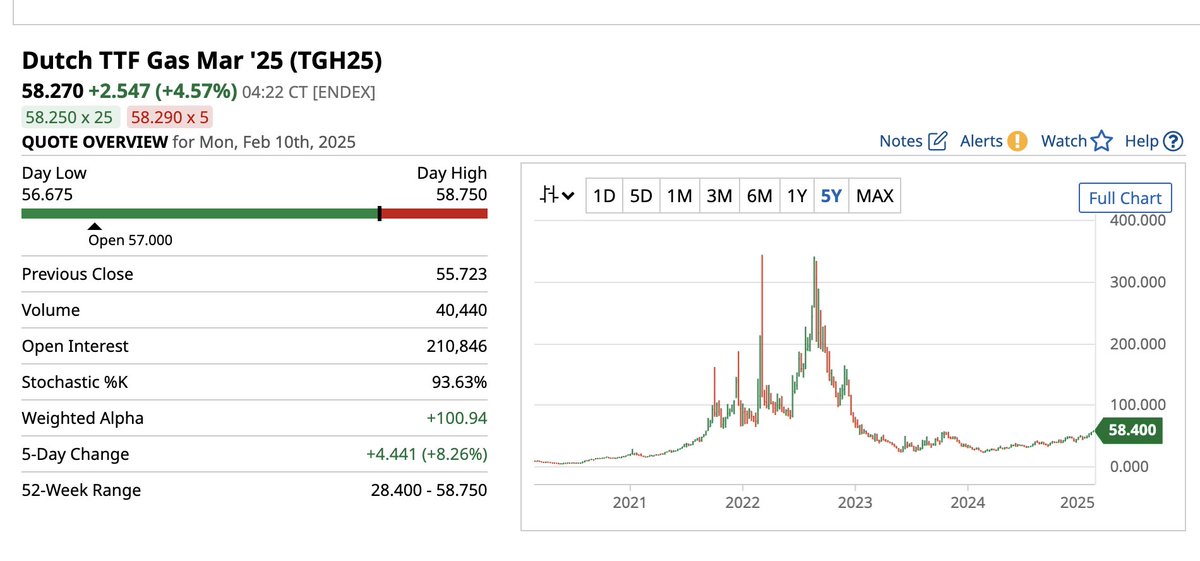Click the Day Low value 56.675
The height and width of the screenshot is (561, 1200).
[x=47, y=194]
